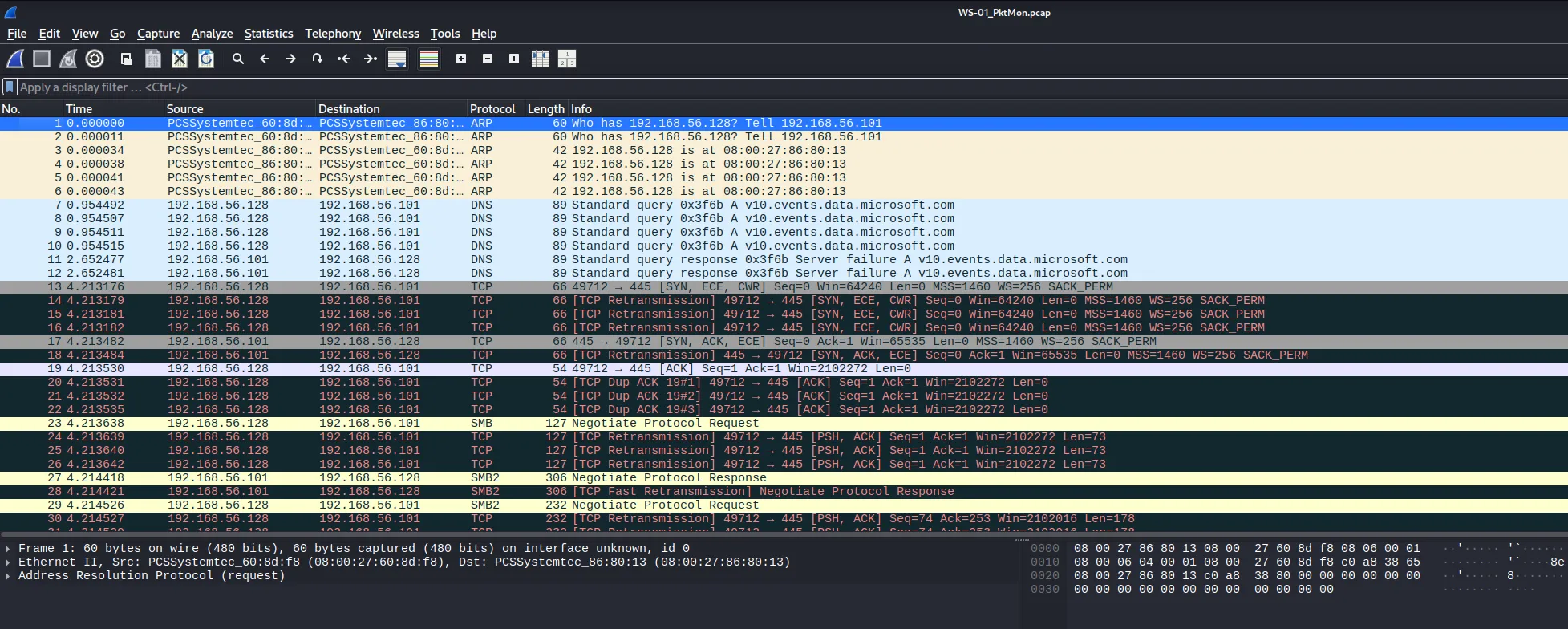Start capturing packets with the shark fin icon

click(15, 59)
